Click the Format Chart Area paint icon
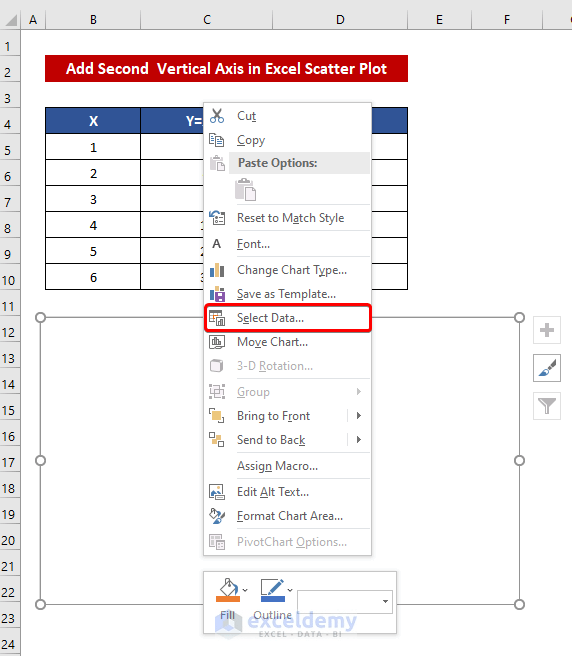The image size is (572, 656). click(x=217, y=516)
